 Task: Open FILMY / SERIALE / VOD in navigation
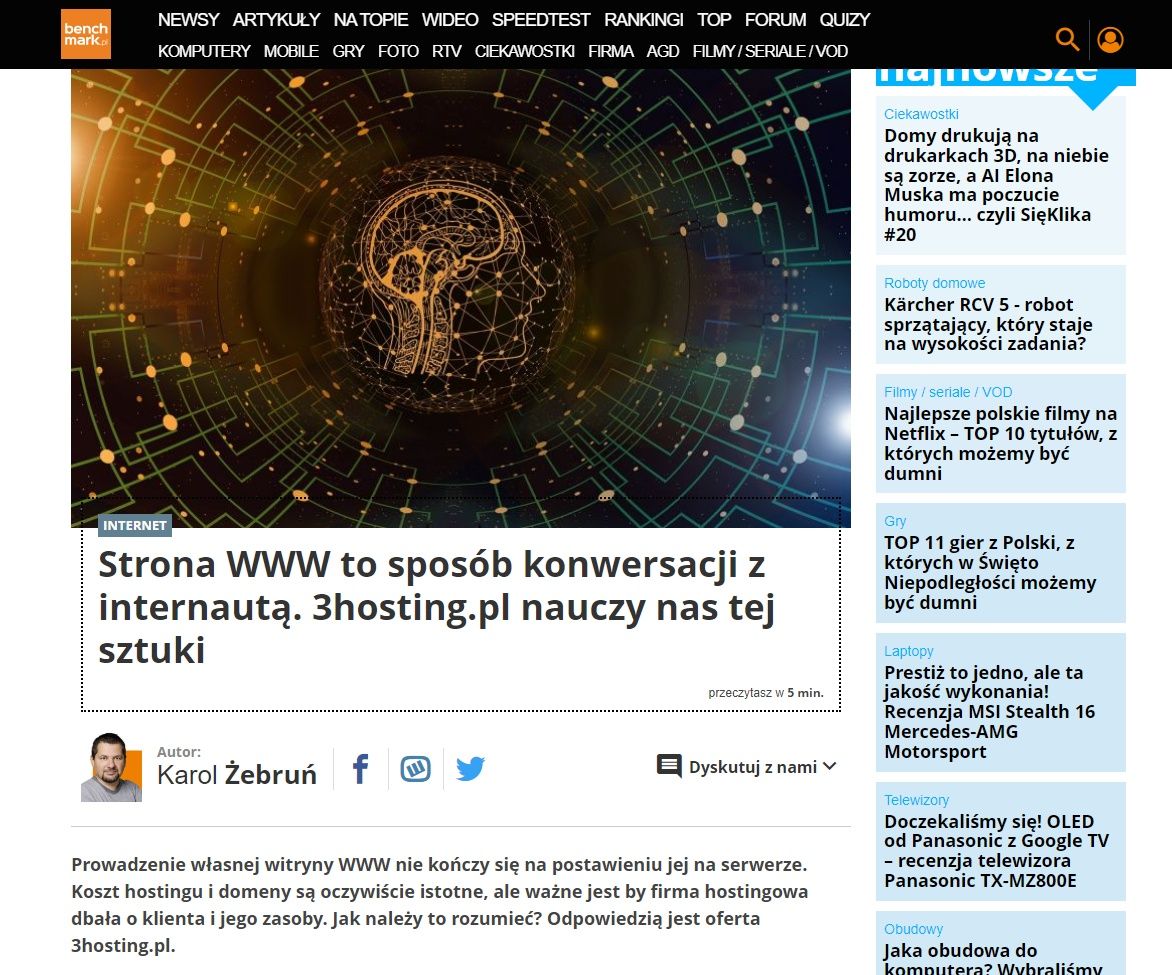tap(770, 52)
